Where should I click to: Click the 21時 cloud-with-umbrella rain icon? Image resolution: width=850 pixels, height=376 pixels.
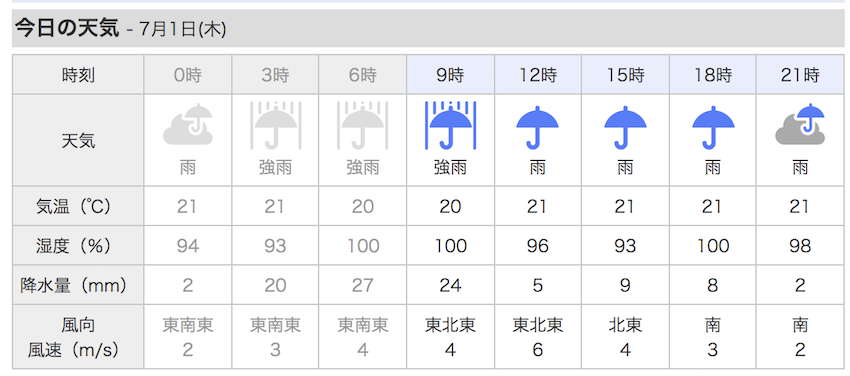[x=800, y=125]
